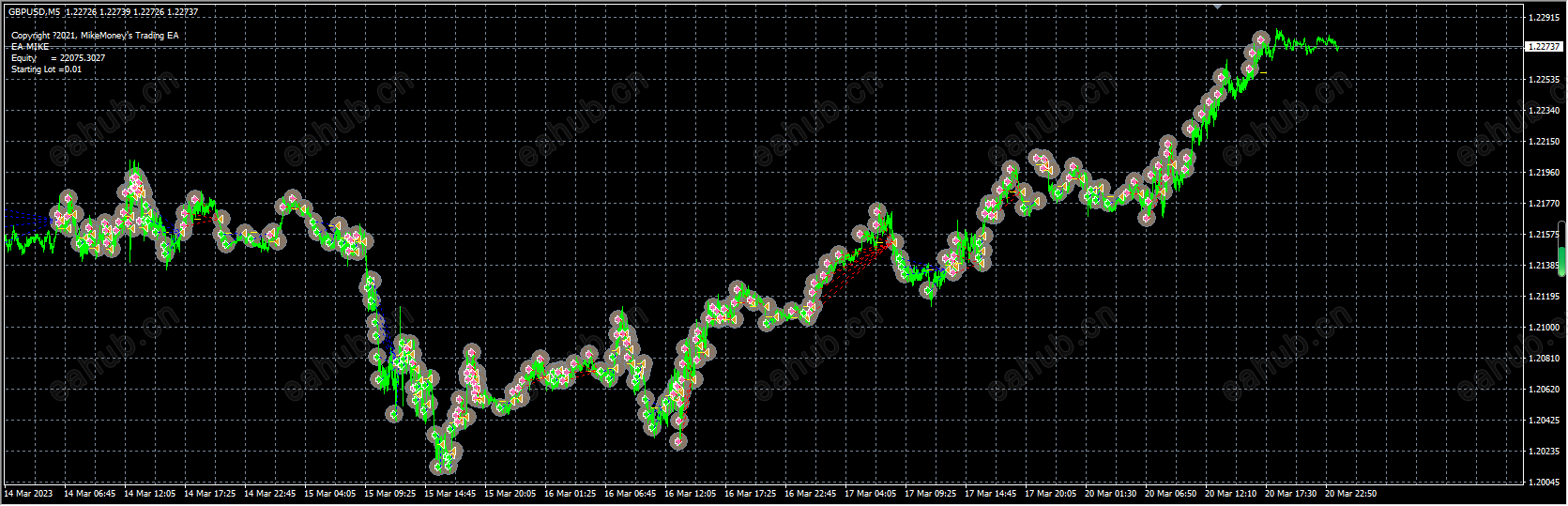Click the 1.21960 price scale label
The height and width of the screenshot is (506, 1568).
pyautogui.click(x=1544, y=173)
